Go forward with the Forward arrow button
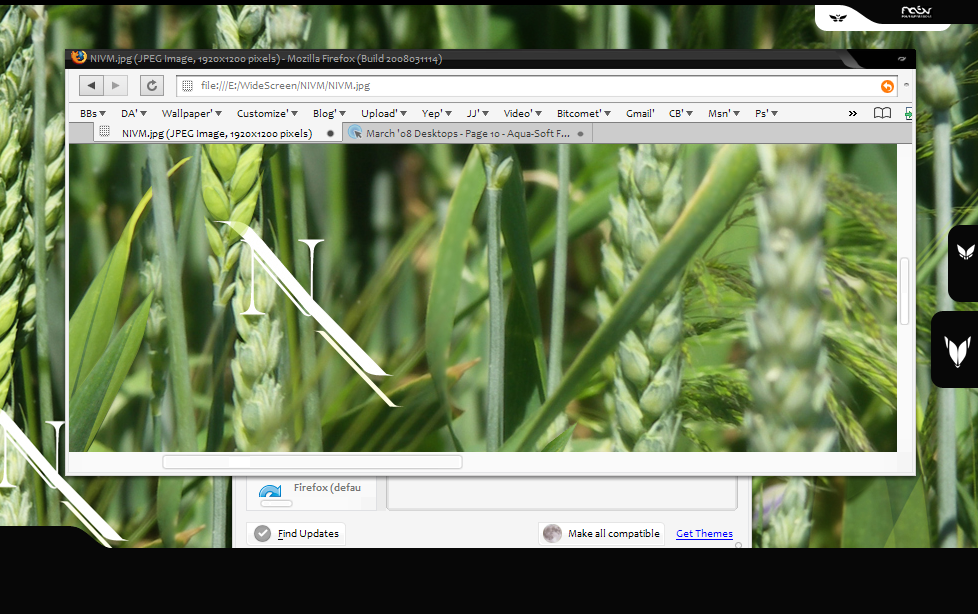The width and height of the screenshot is (978, 614). click(115, 85)
